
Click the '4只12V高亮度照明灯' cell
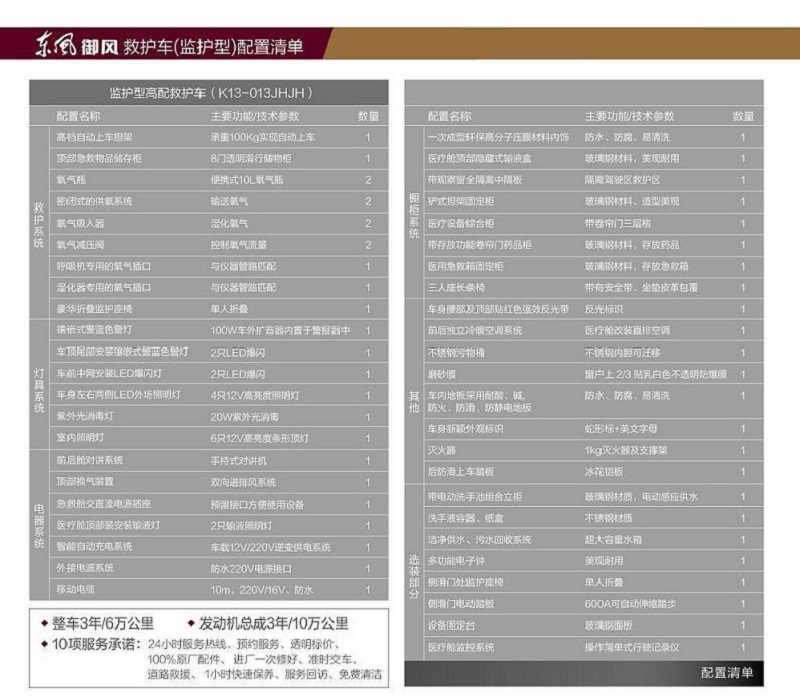pyautogui.click(x=255, y=395)
